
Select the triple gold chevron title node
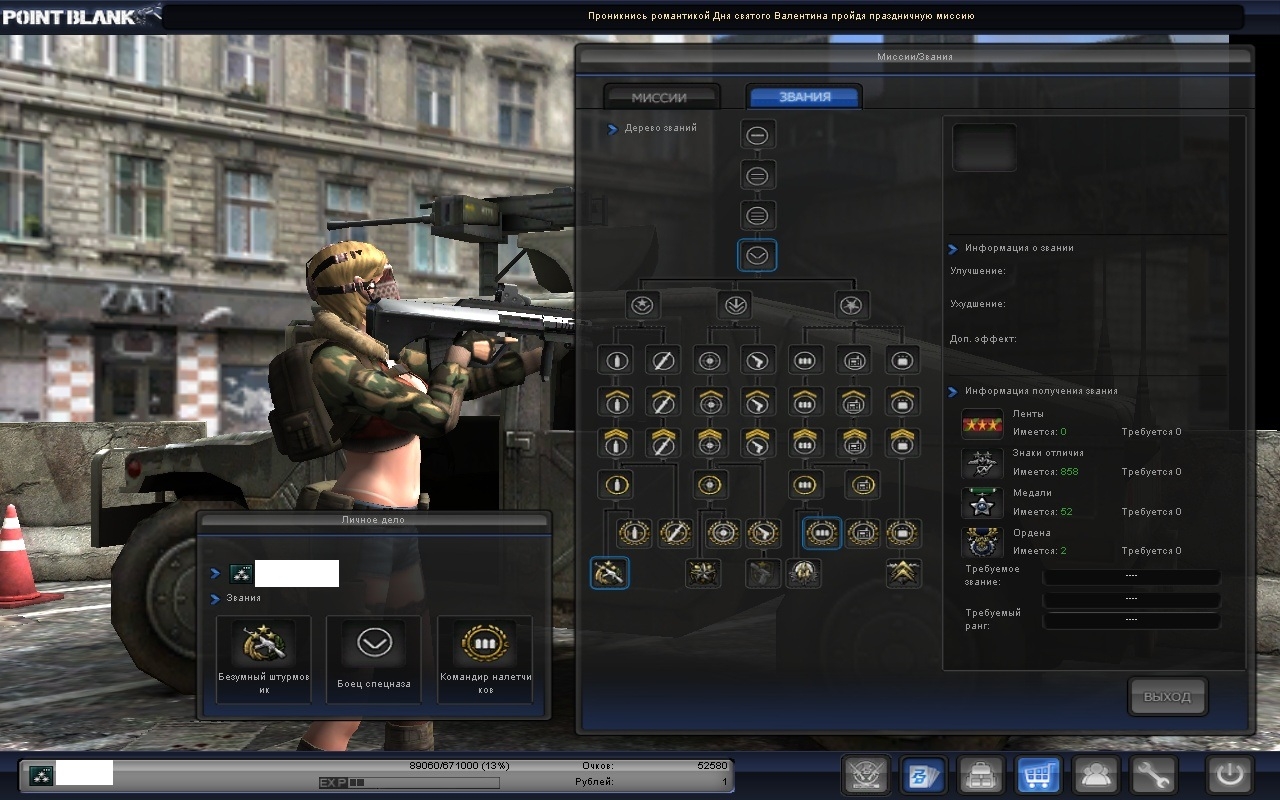[x=904, y=573]
